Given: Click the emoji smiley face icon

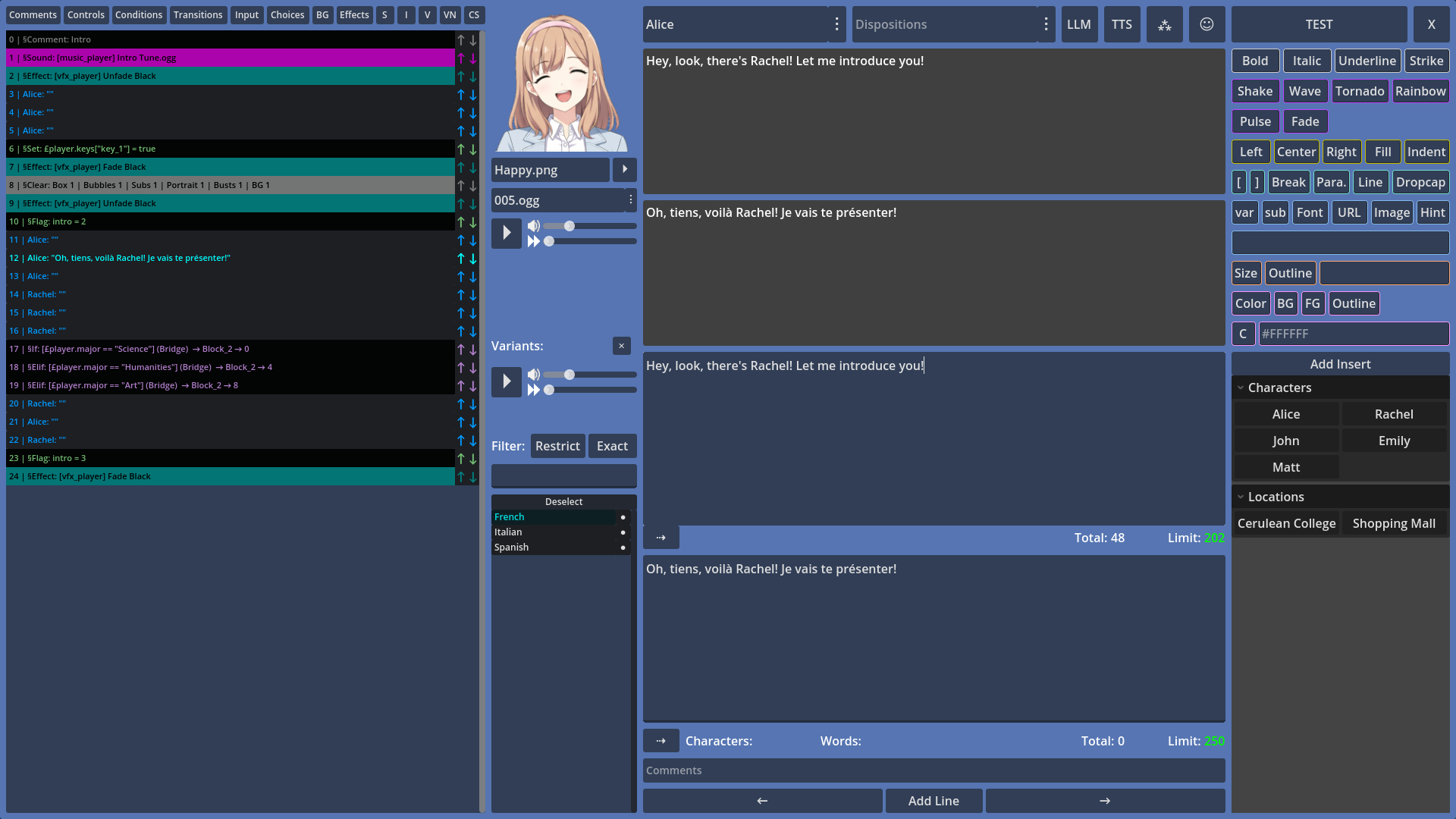Looking at the screenshot, I should [1207, 24].
